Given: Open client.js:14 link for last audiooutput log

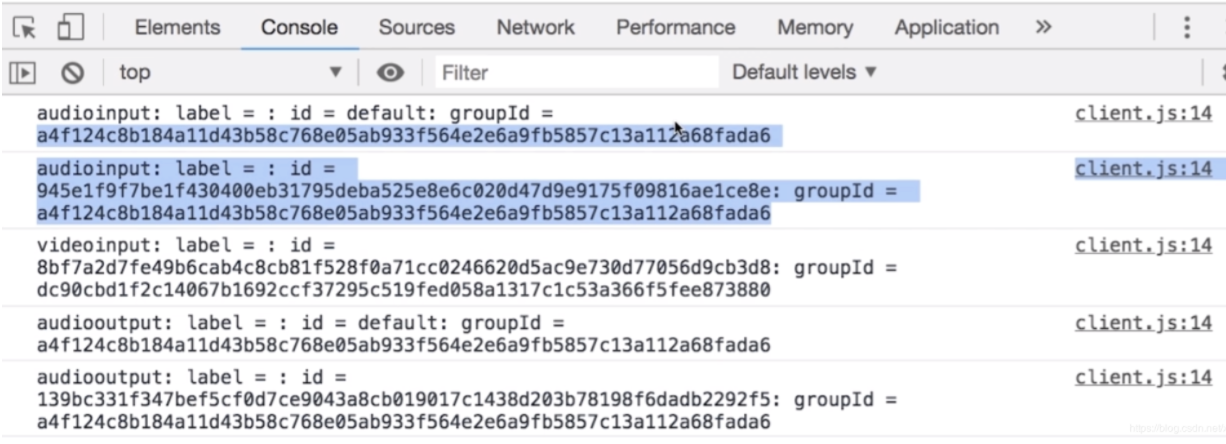Looking at the screenshot, I should 1143,378.
